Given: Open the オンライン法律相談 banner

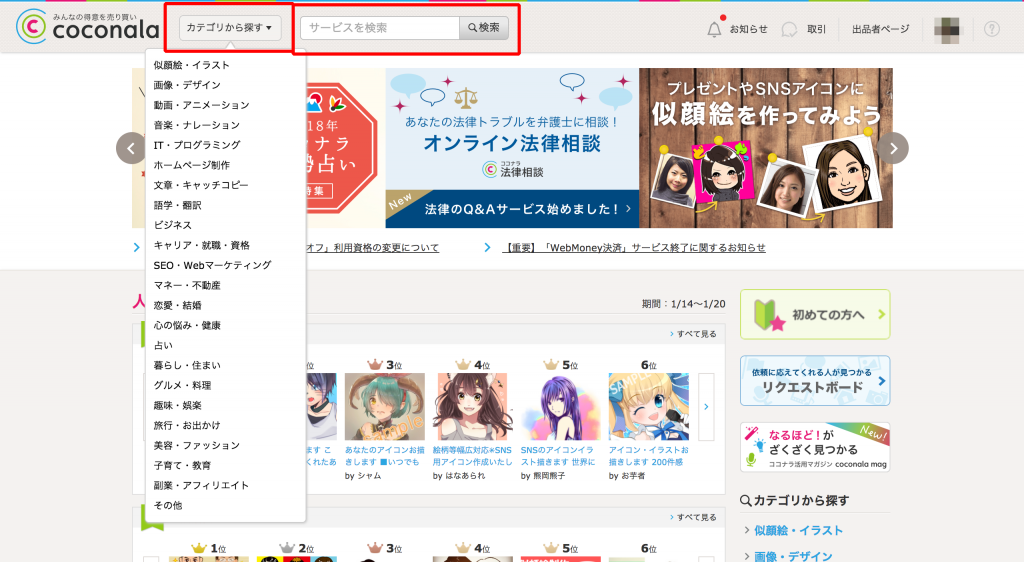Looking at the screenshot, I should pos(512,148).
